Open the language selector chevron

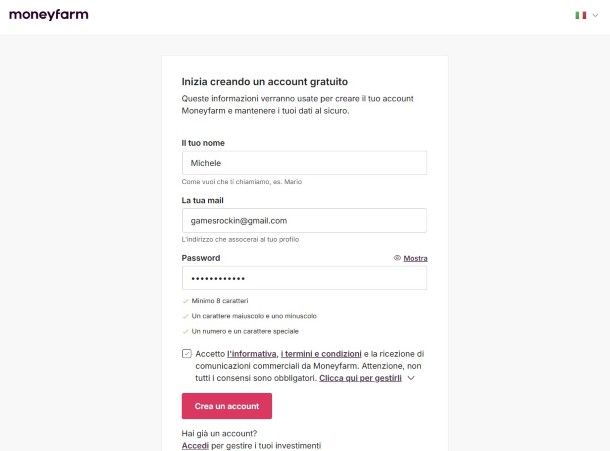pos(595,15)
